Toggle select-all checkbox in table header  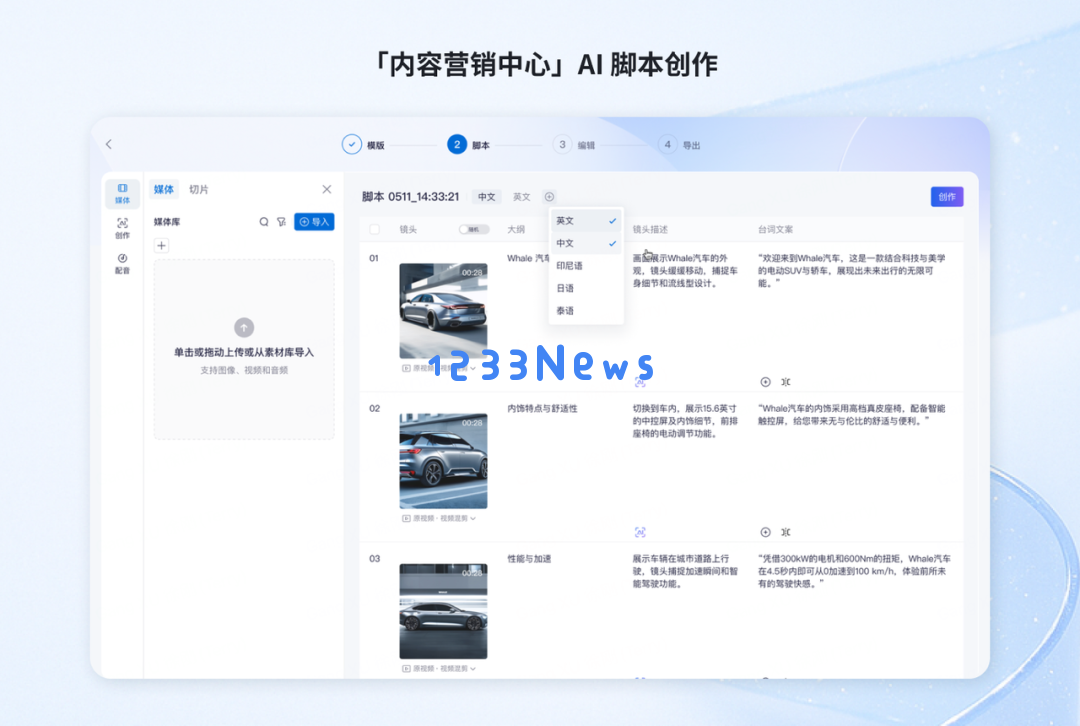pos(375,229)
